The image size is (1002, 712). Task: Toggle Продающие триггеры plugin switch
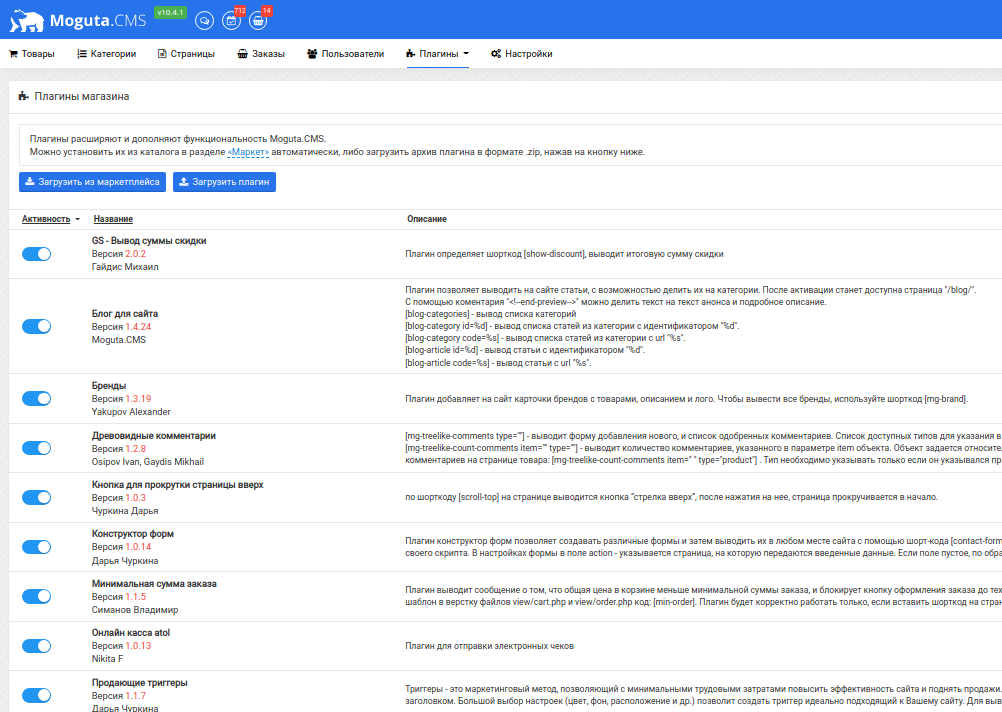click(36, 695)
